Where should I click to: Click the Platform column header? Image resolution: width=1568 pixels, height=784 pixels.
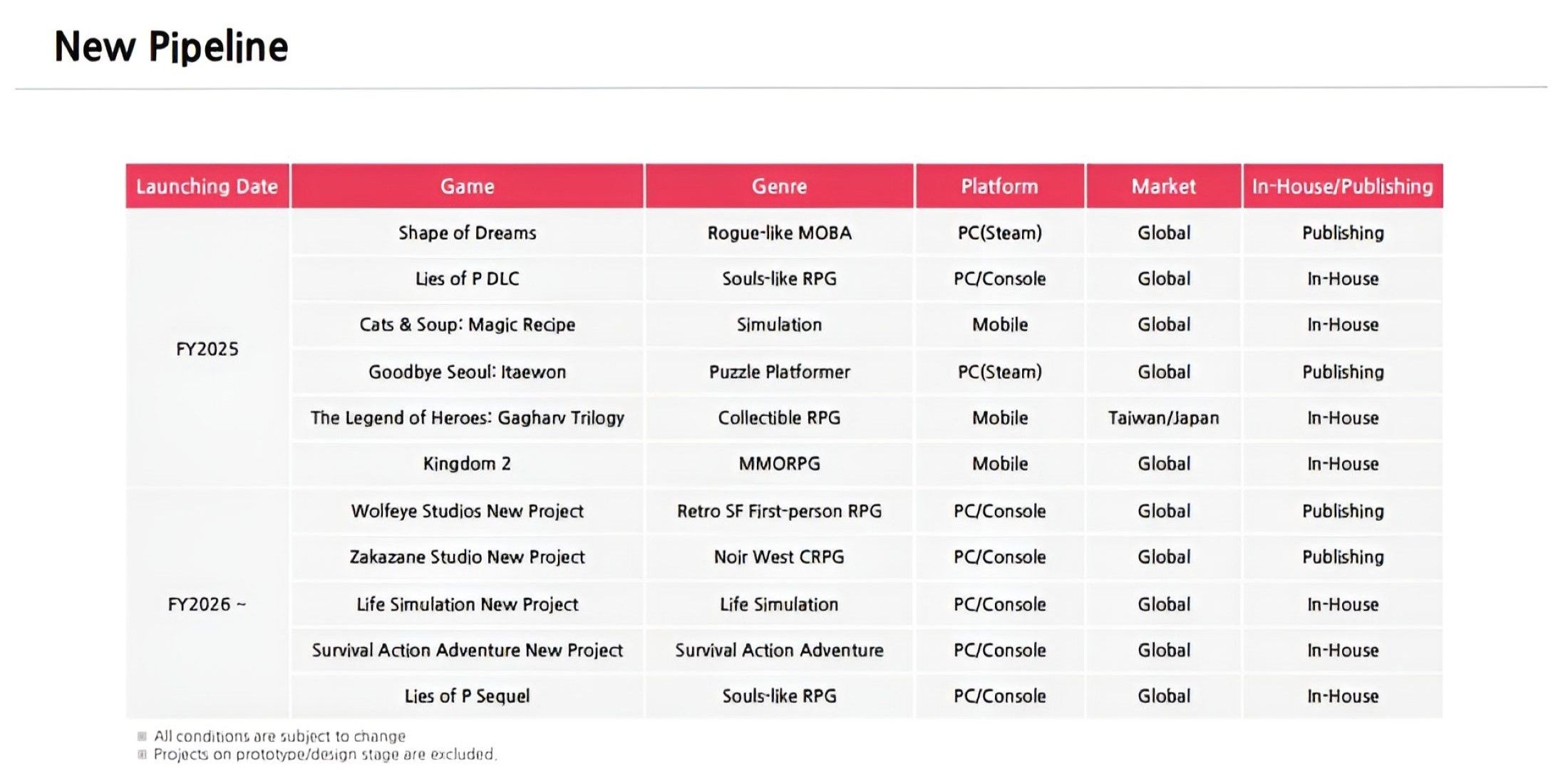pyautogui.click(x=999, y=186)
